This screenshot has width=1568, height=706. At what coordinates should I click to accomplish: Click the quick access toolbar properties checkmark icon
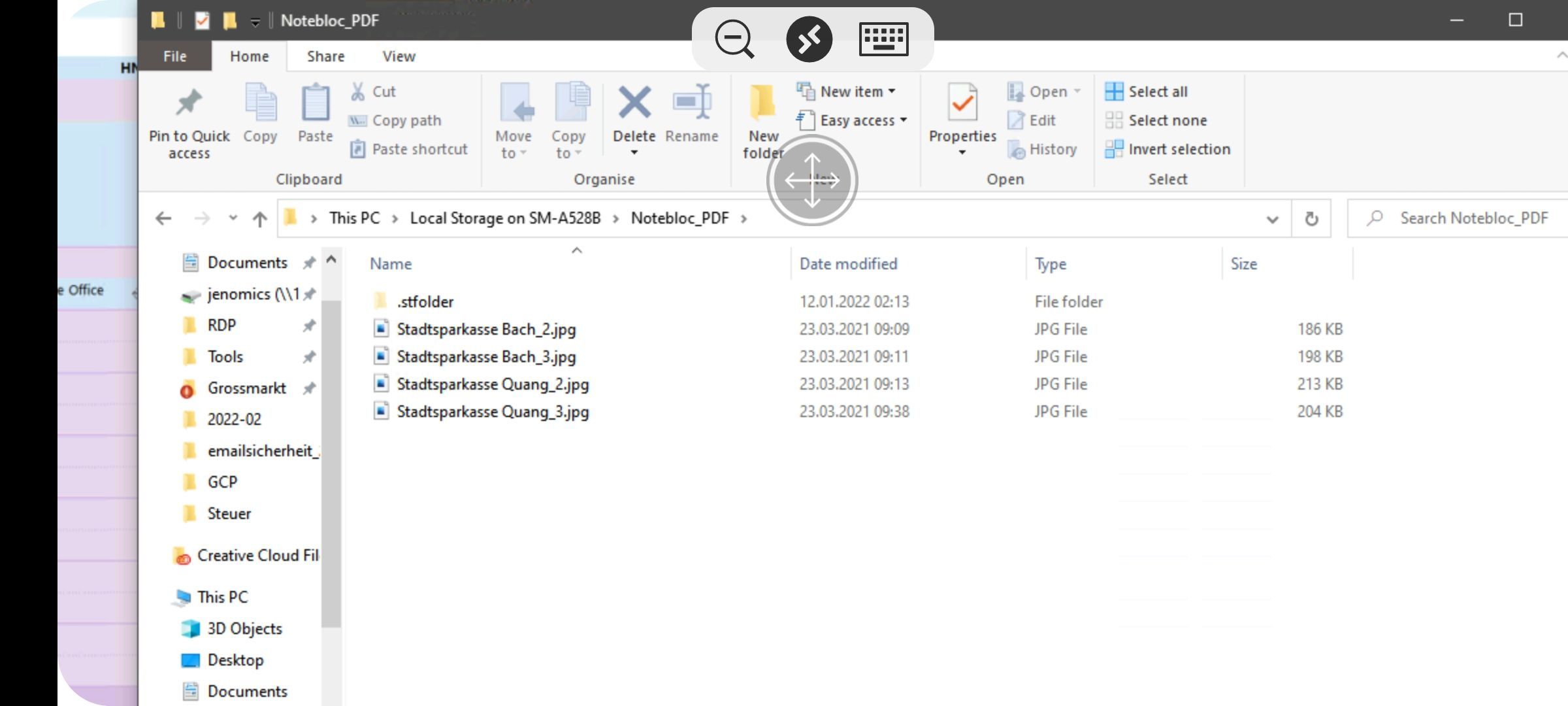(x=203, y=21)
